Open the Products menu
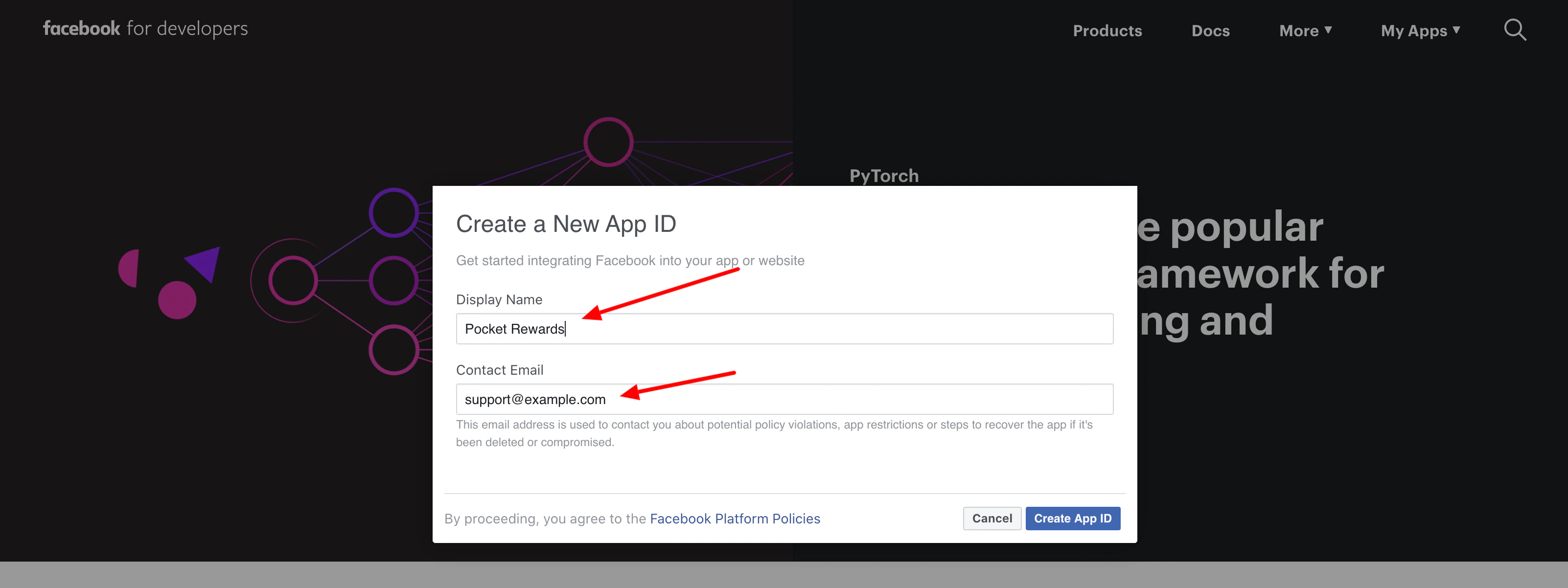 coord(1107,30)
